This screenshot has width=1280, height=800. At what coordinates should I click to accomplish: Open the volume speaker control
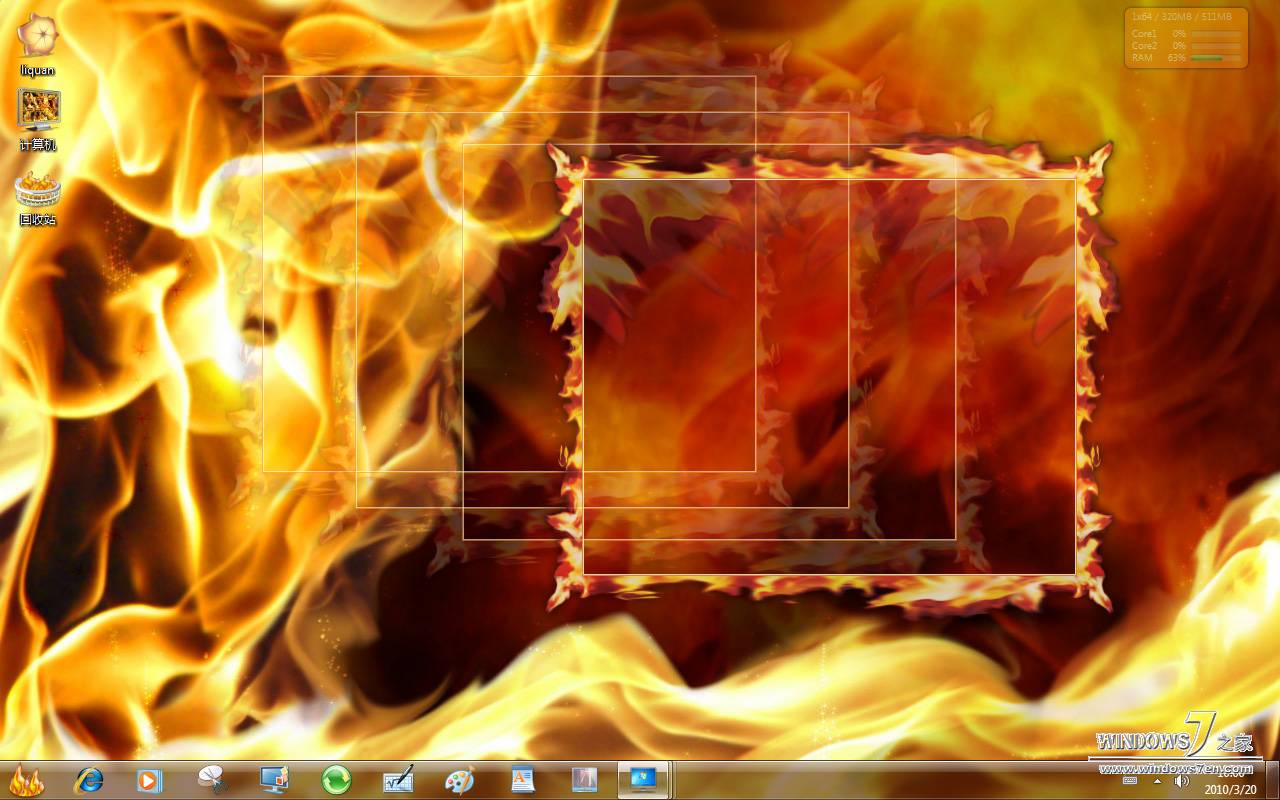(x=1181, y=780)
